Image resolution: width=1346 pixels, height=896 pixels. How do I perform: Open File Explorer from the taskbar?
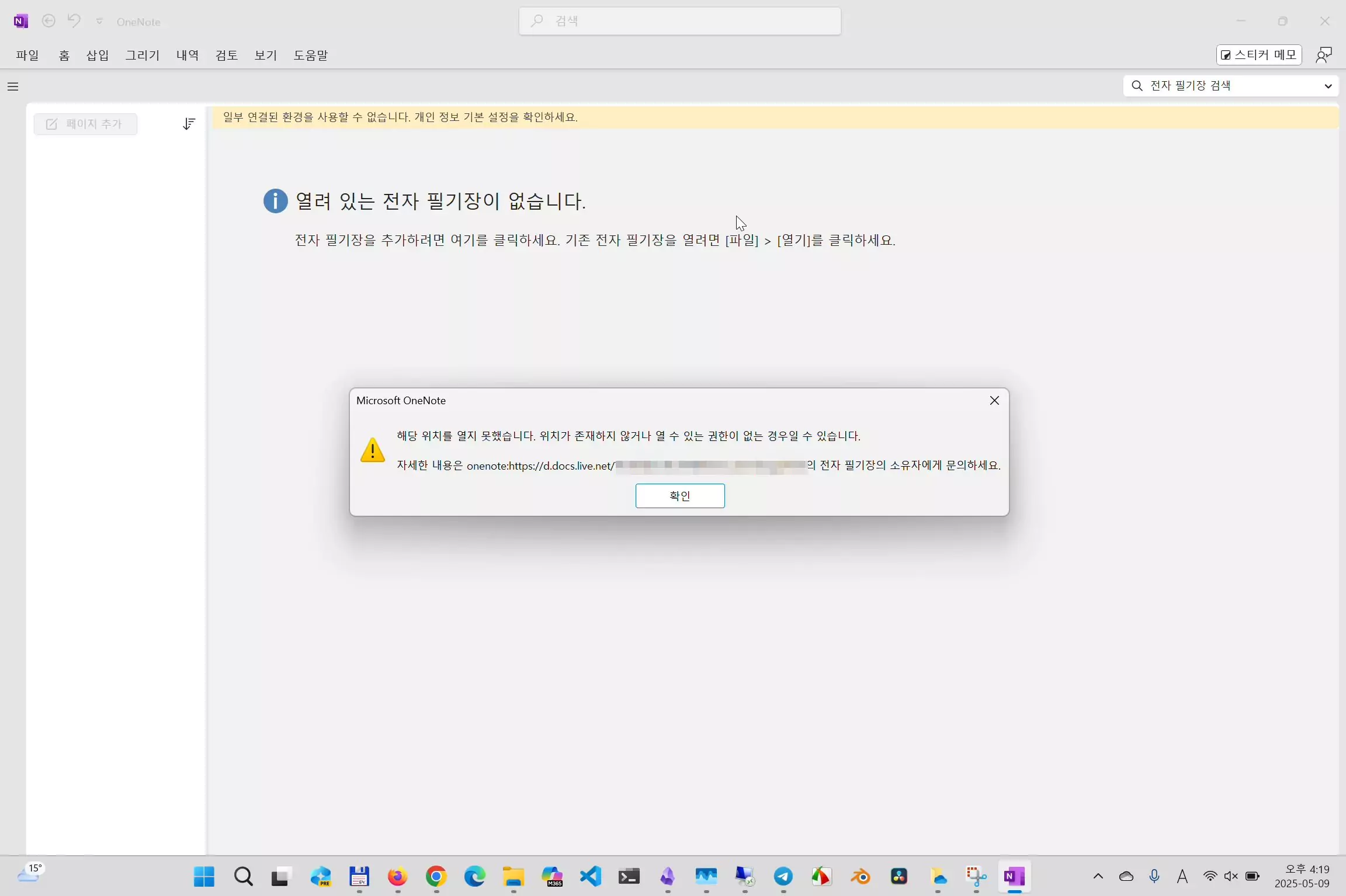click(x=513, y=876)
